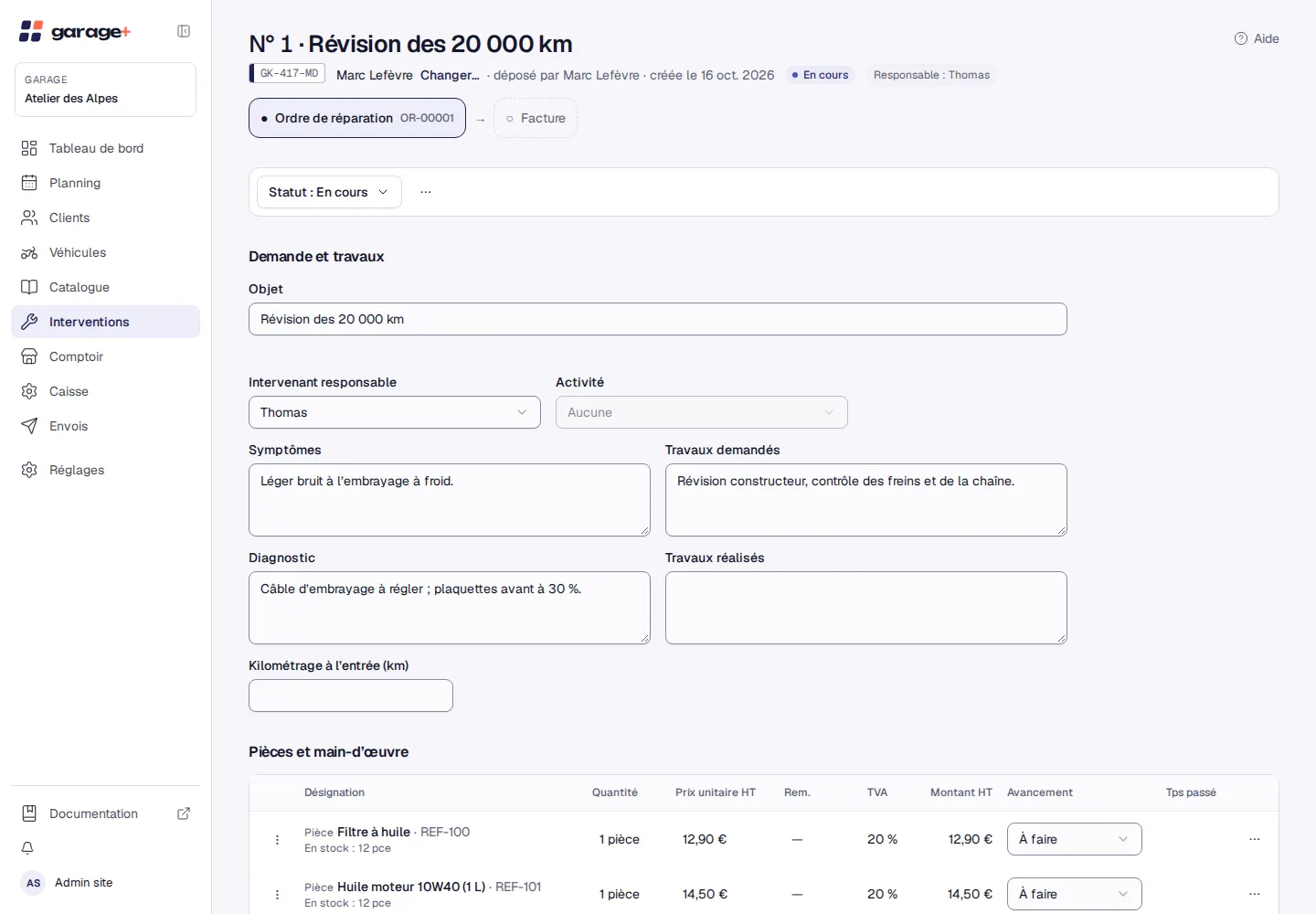The height and width of the screenshot is (914, 1316).
Task: Open the Statut : En cours dropdown
Action: (x=329, y=192)
